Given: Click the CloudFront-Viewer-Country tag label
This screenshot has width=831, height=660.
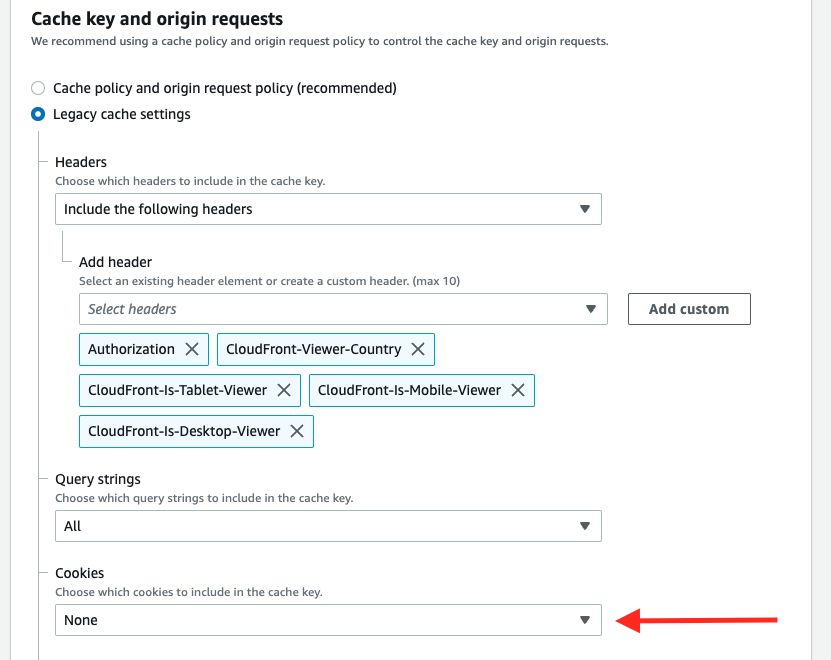Looking at the screenshot, I should pos(314,349).
